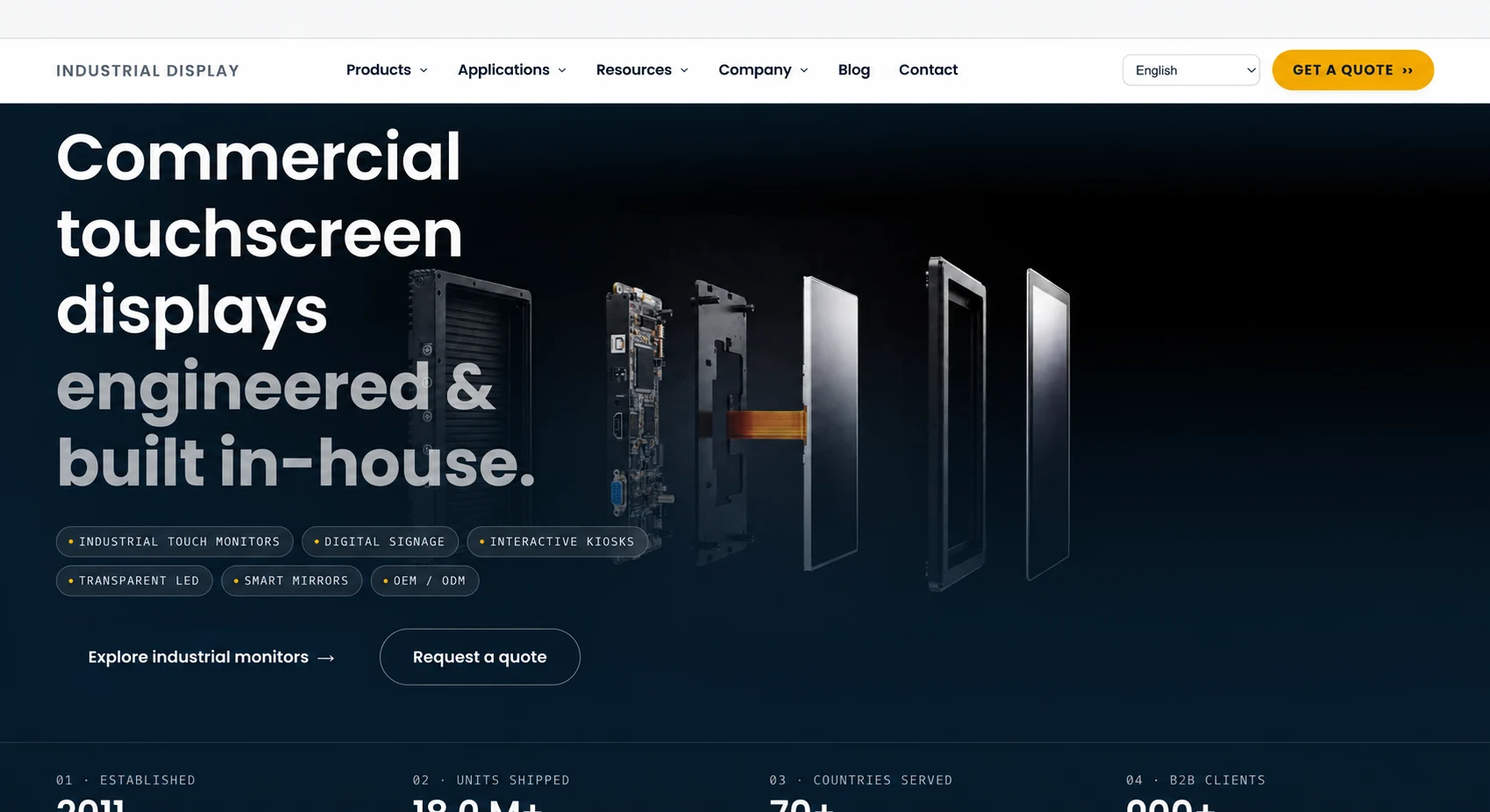Expand the Resources chevron arrow
1490x812 pixels.
pyautogui.click(x=684, y=71)
